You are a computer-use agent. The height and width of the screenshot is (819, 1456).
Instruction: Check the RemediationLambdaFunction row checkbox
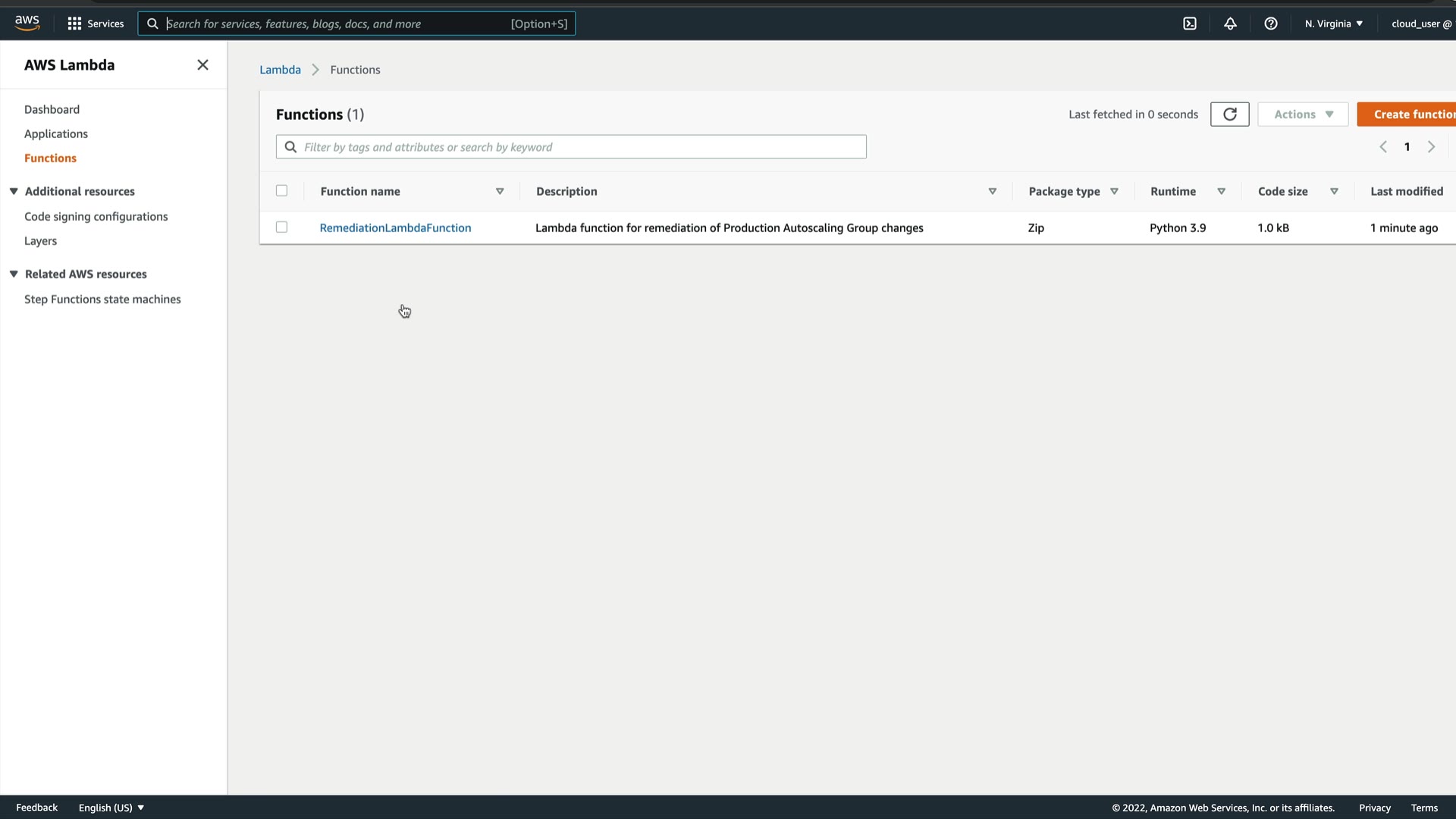click(x=281, y=227)
